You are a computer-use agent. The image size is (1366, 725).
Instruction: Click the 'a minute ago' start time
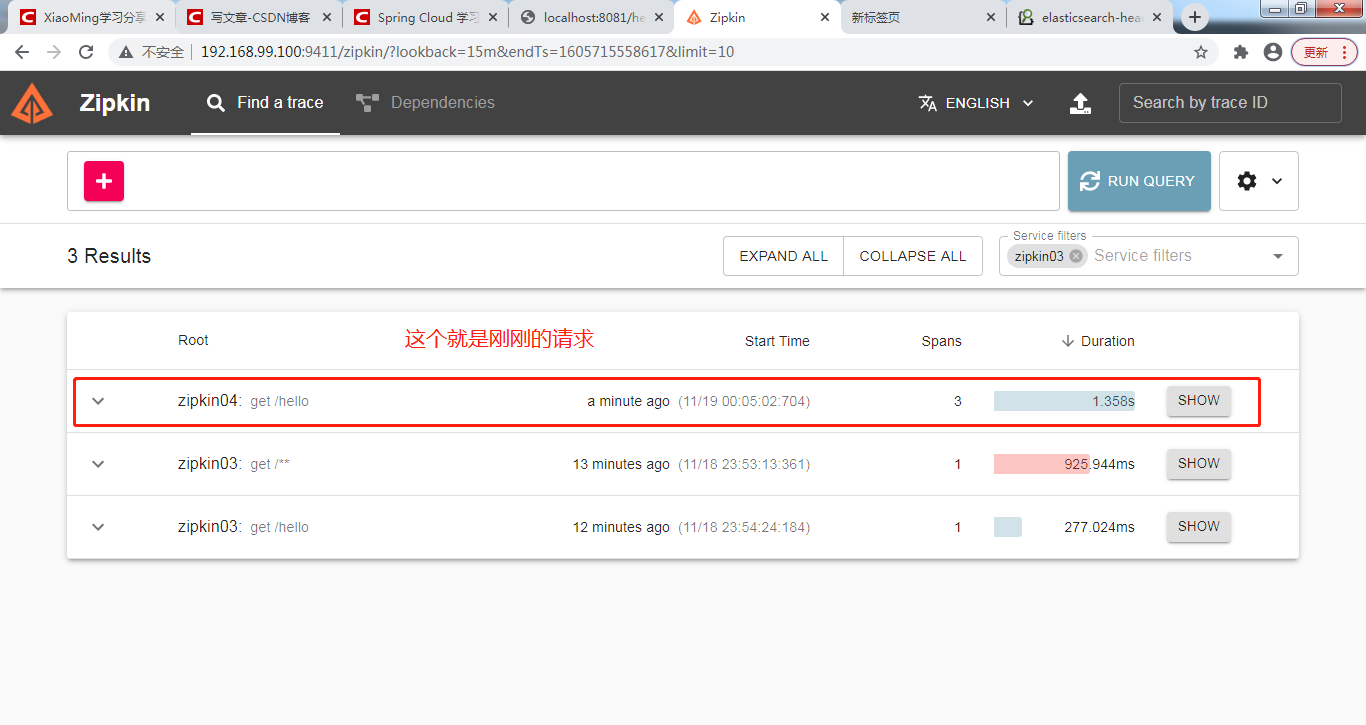[x=628, y=401]
